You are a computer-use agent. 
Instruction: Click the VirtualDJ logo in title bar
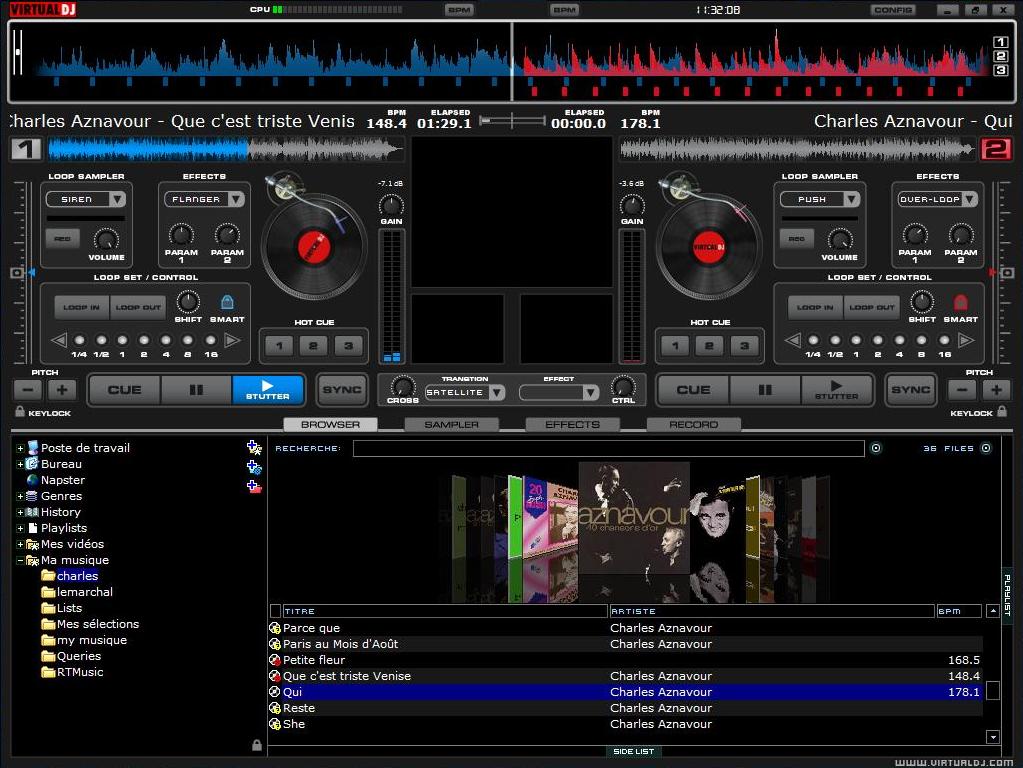pyautogui.click(x=45, y=8)
